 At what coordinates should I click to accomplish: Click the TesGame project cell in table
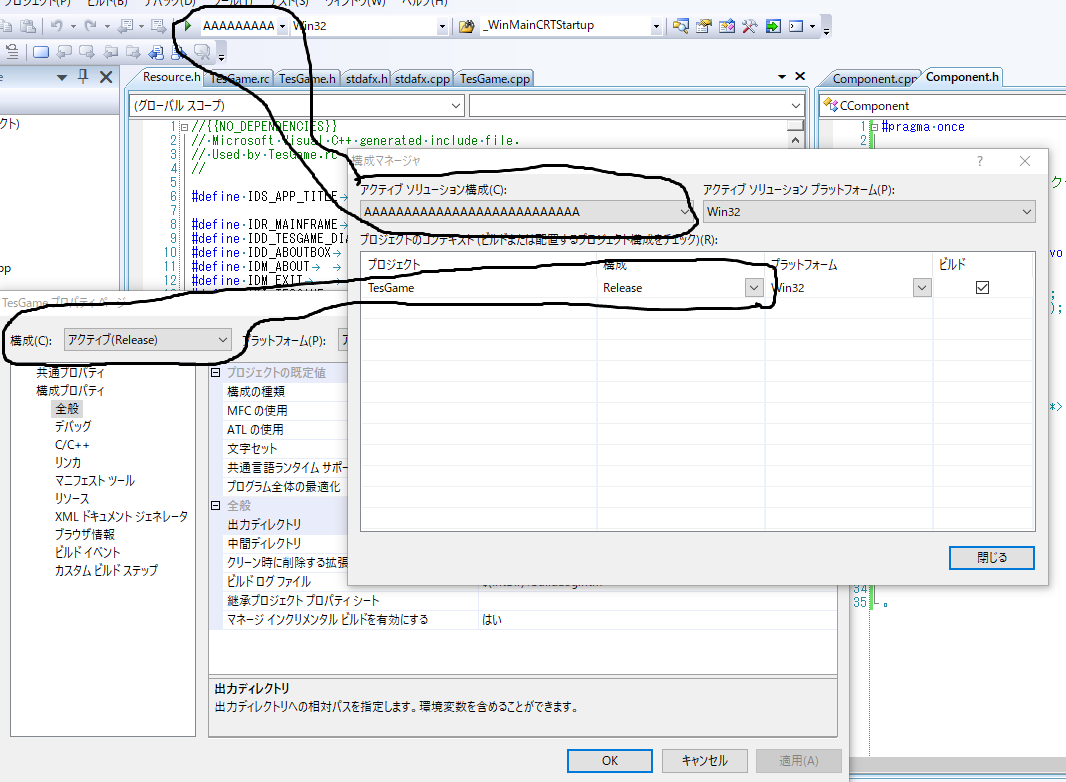479,288
